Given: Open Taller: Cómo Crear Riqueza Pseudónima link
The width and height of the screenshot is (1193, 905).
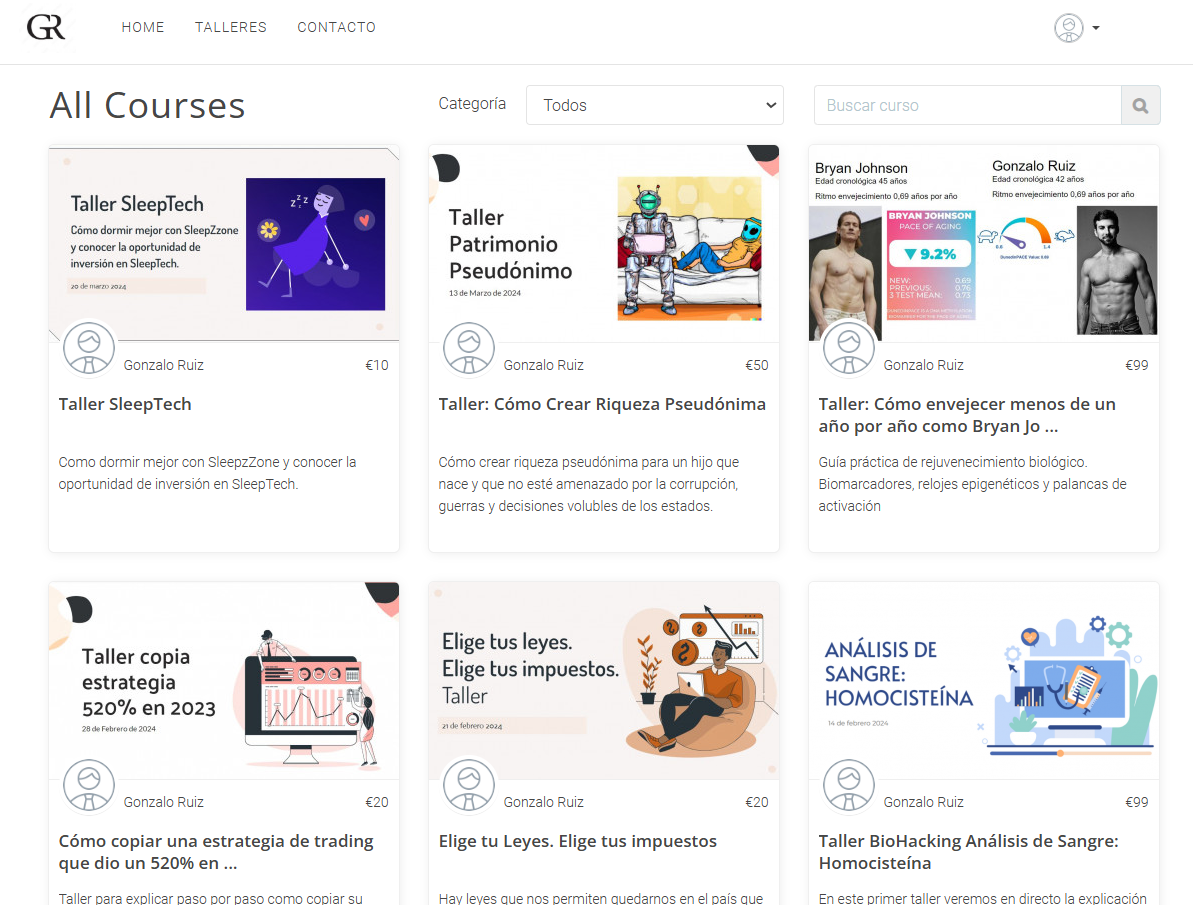Looking at the screenshot, I should tap(602, 404).
